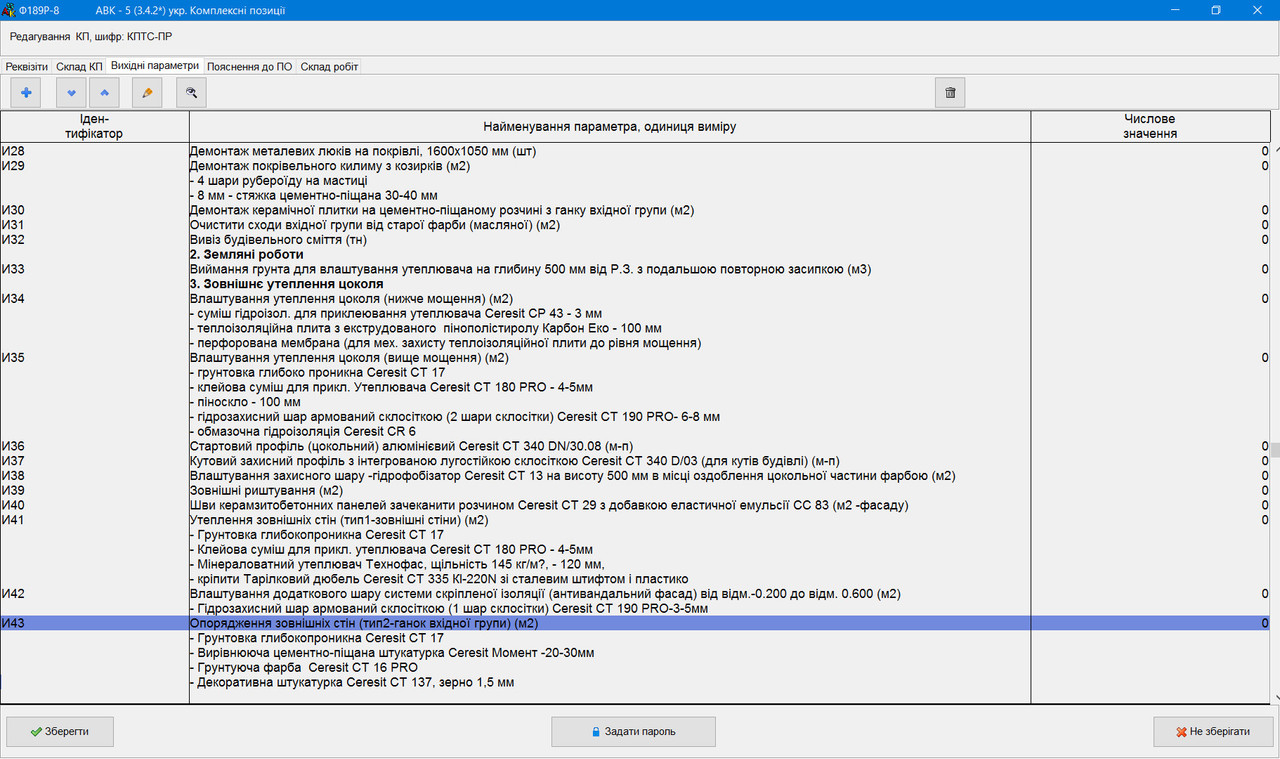Select the Зовнішні риштування (м2) row

[634, 491]
